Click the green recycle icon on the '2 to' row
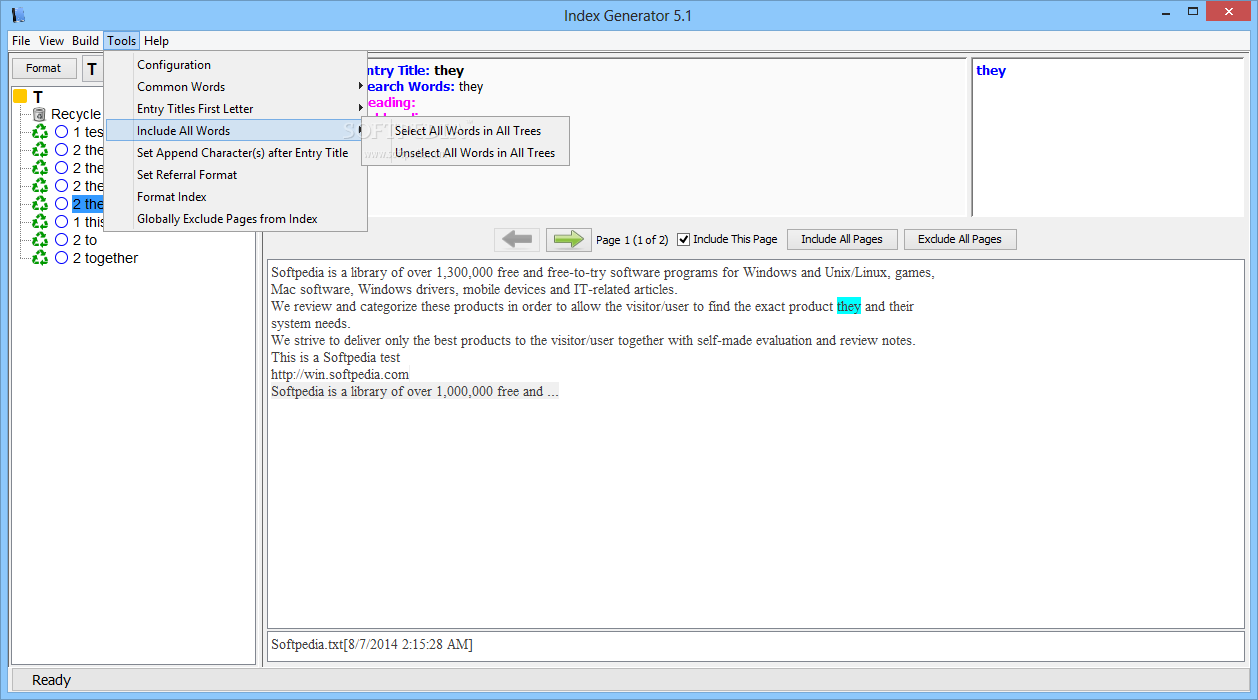Screen dimensions: 1258x700 pyautogui.click(x=40, y=240)
